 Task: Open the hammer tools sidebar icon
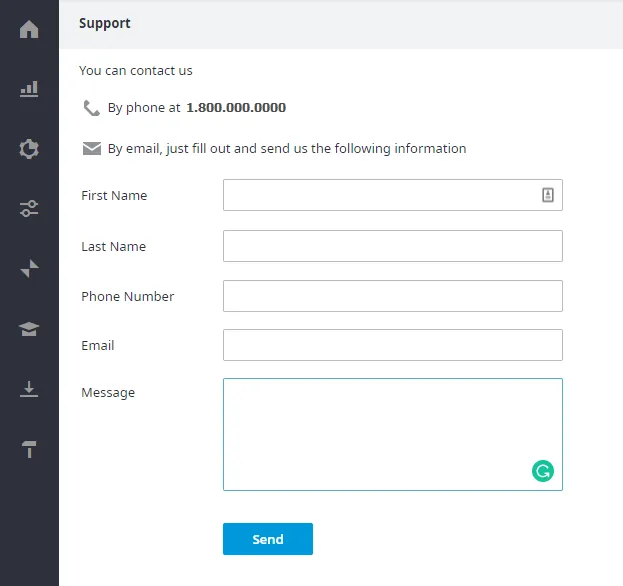[29, 449]
